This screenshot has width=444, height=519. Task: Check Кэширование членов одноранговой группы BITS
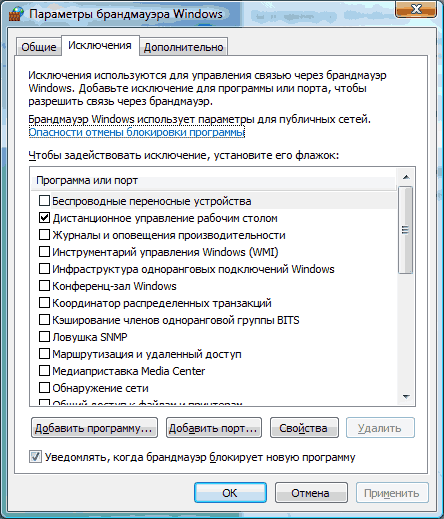pyautogui.click(x=44, y=320)
